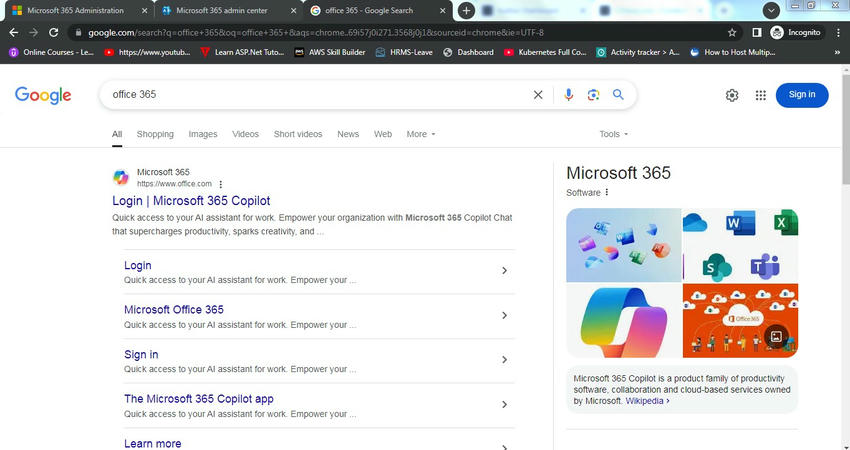850x450 pixels.
Task: Open Google quick settings gear
Action: 732,95
